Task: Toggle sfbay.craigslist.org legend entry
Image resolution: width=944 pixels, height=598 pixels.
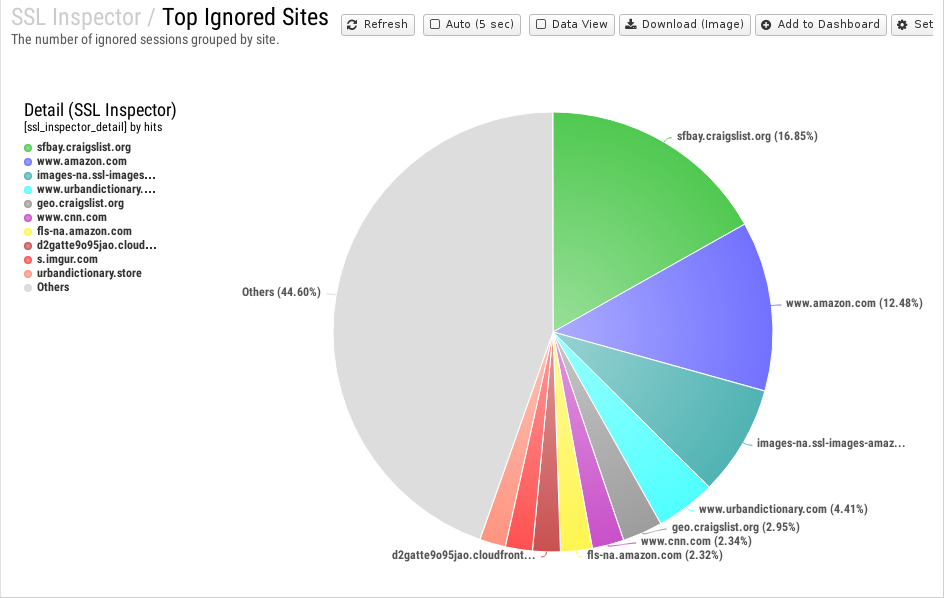Action: coord(84,147)
